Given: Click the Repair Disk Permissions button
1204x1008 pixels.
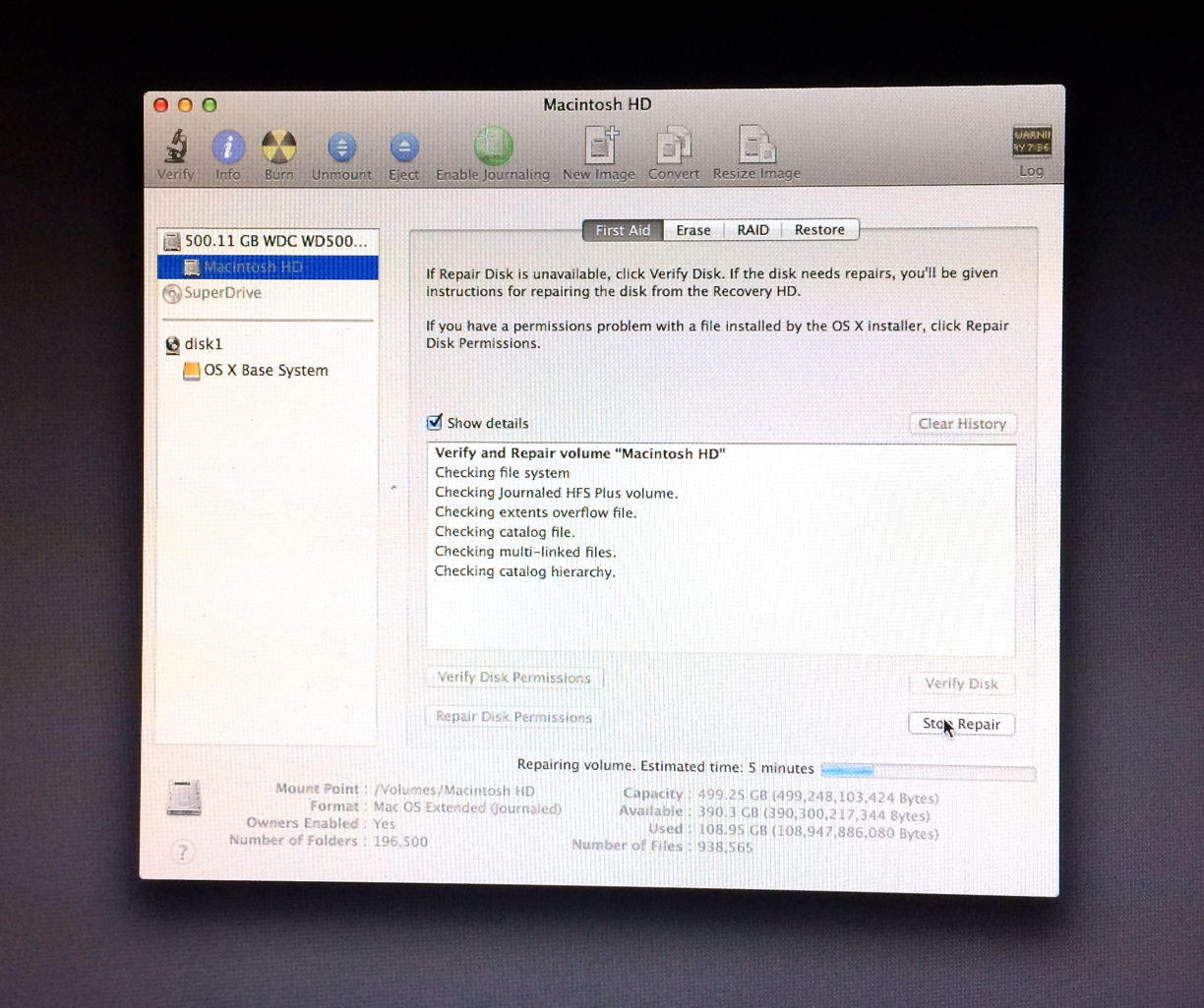Looking at the screenshot, I should coord(514,717).
